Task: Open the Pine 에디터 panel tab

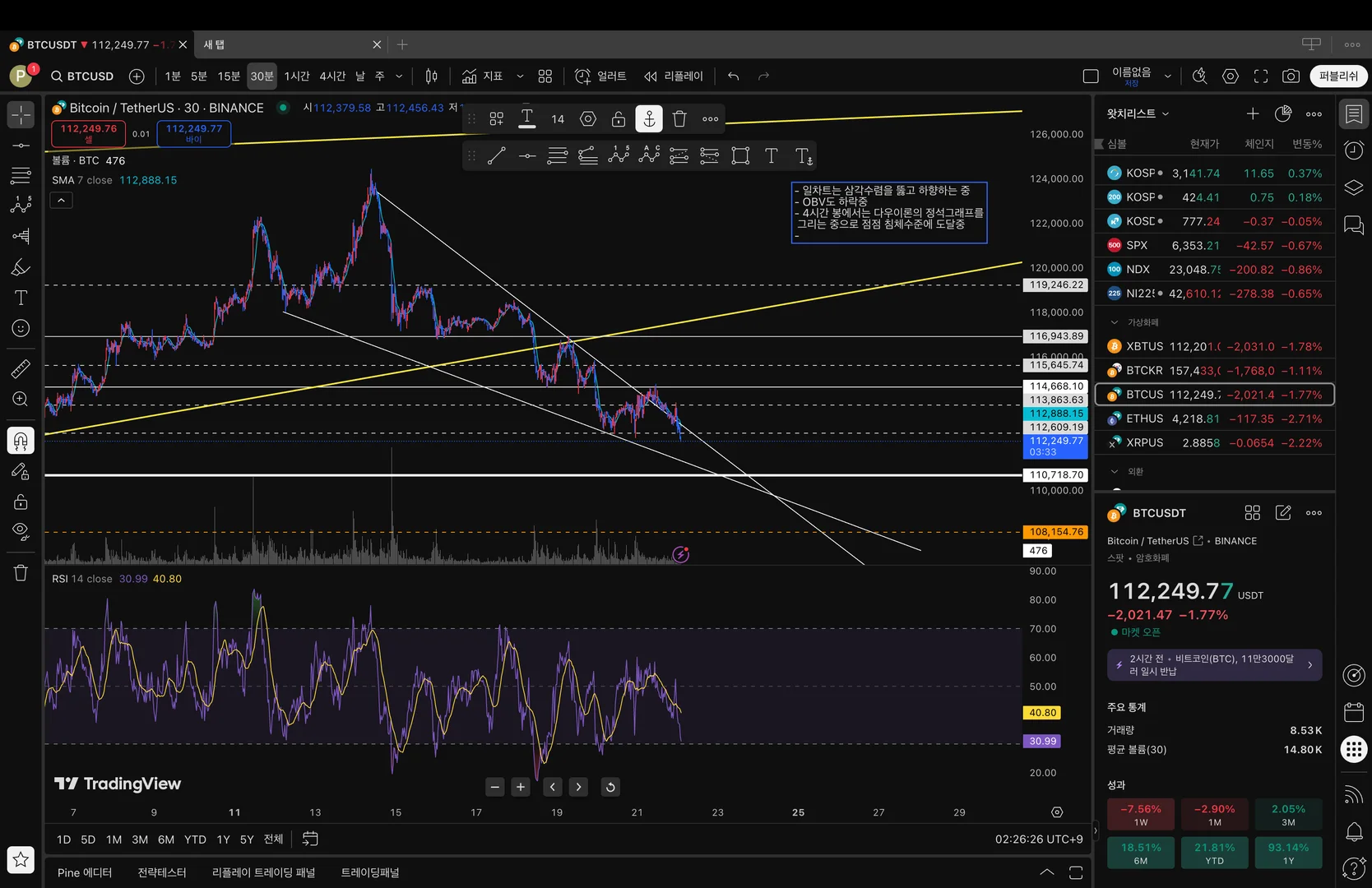Action: (x=85, y=872)
